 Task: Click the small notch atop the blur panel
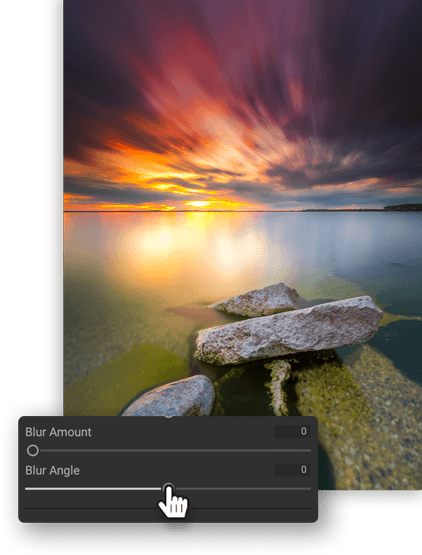pyautogui.click(x=169, y=416)
